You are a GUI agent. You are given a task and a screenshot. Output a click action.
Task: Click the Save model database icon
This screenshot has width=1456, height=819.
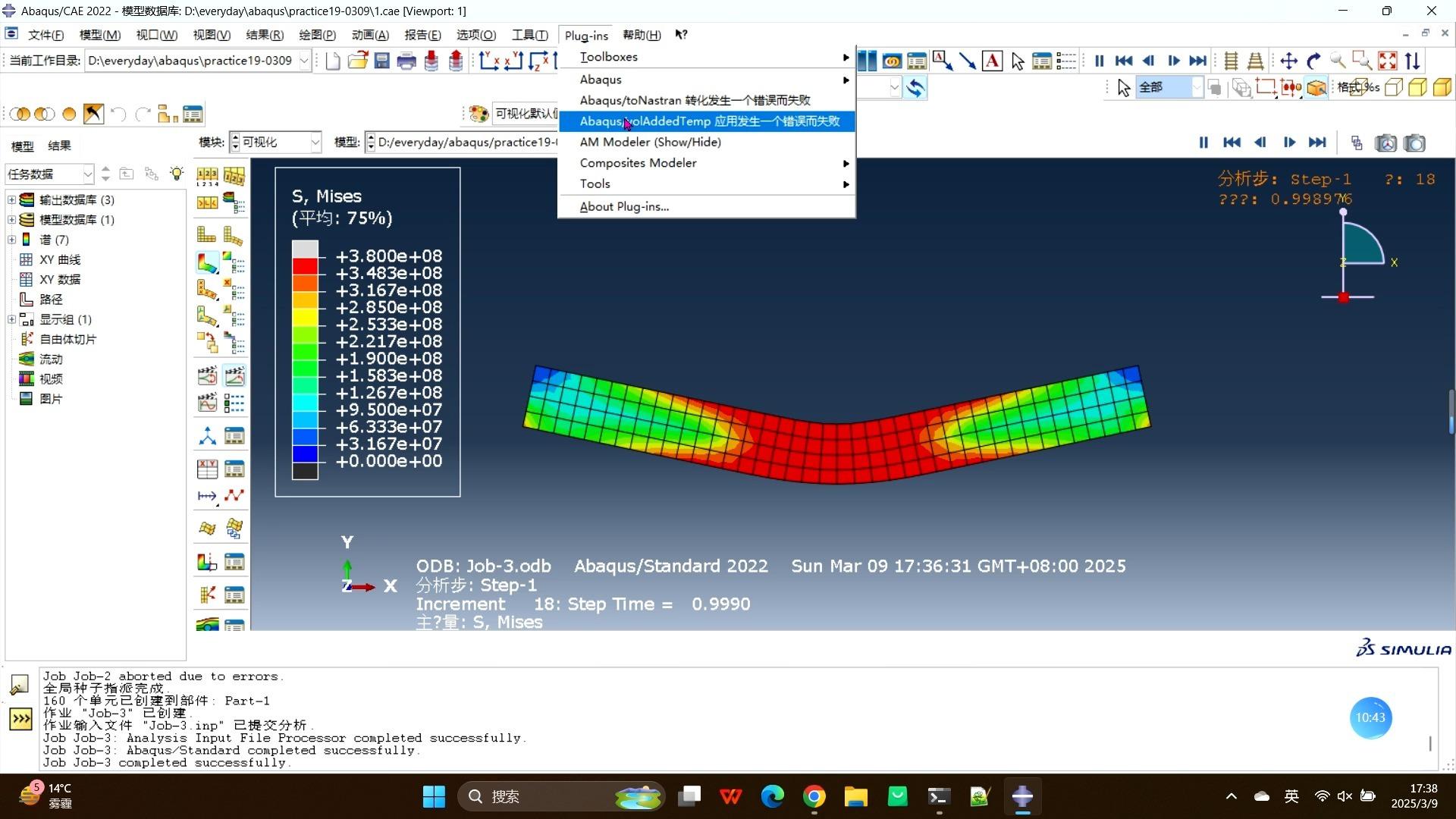tap(382, 61)
